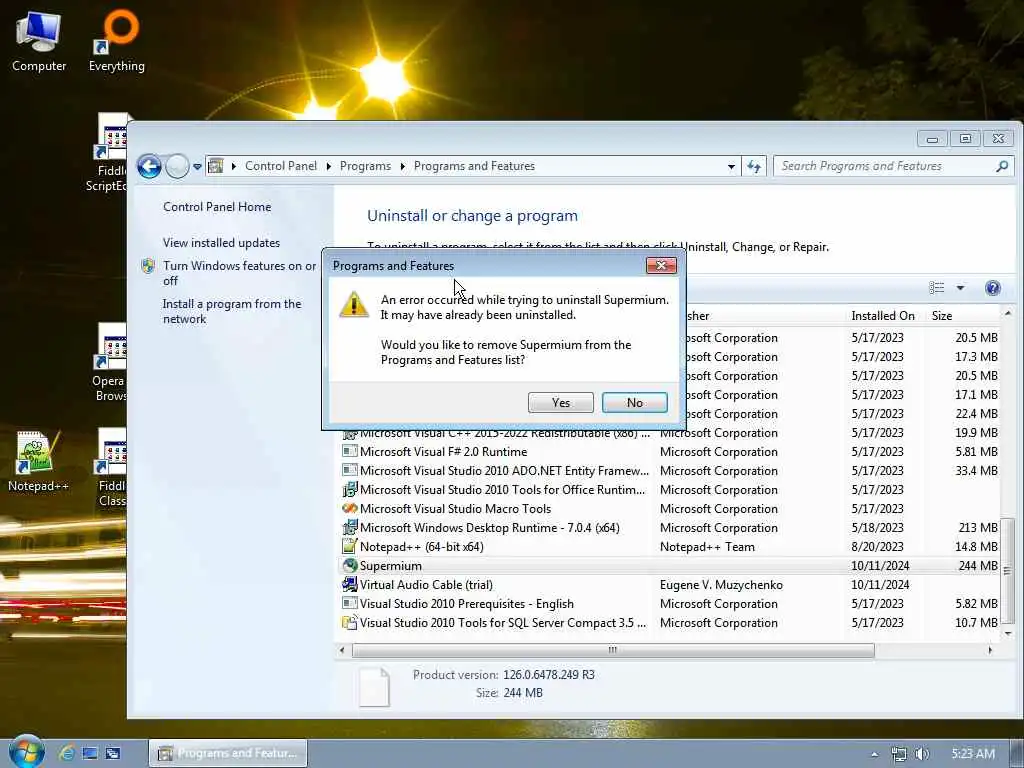Viewport: 1024px width, 768px height.
Task: Click the Switch between windows quick launch icon
Action: point(113,753)
